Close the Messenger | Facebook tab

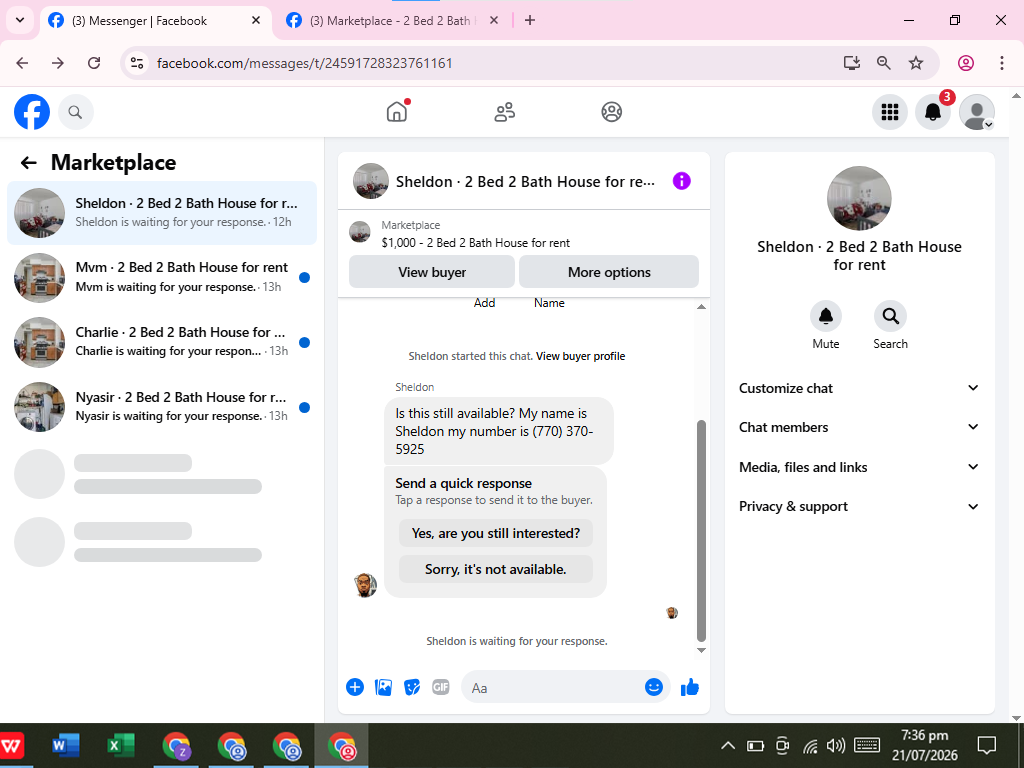click(256, 20)
